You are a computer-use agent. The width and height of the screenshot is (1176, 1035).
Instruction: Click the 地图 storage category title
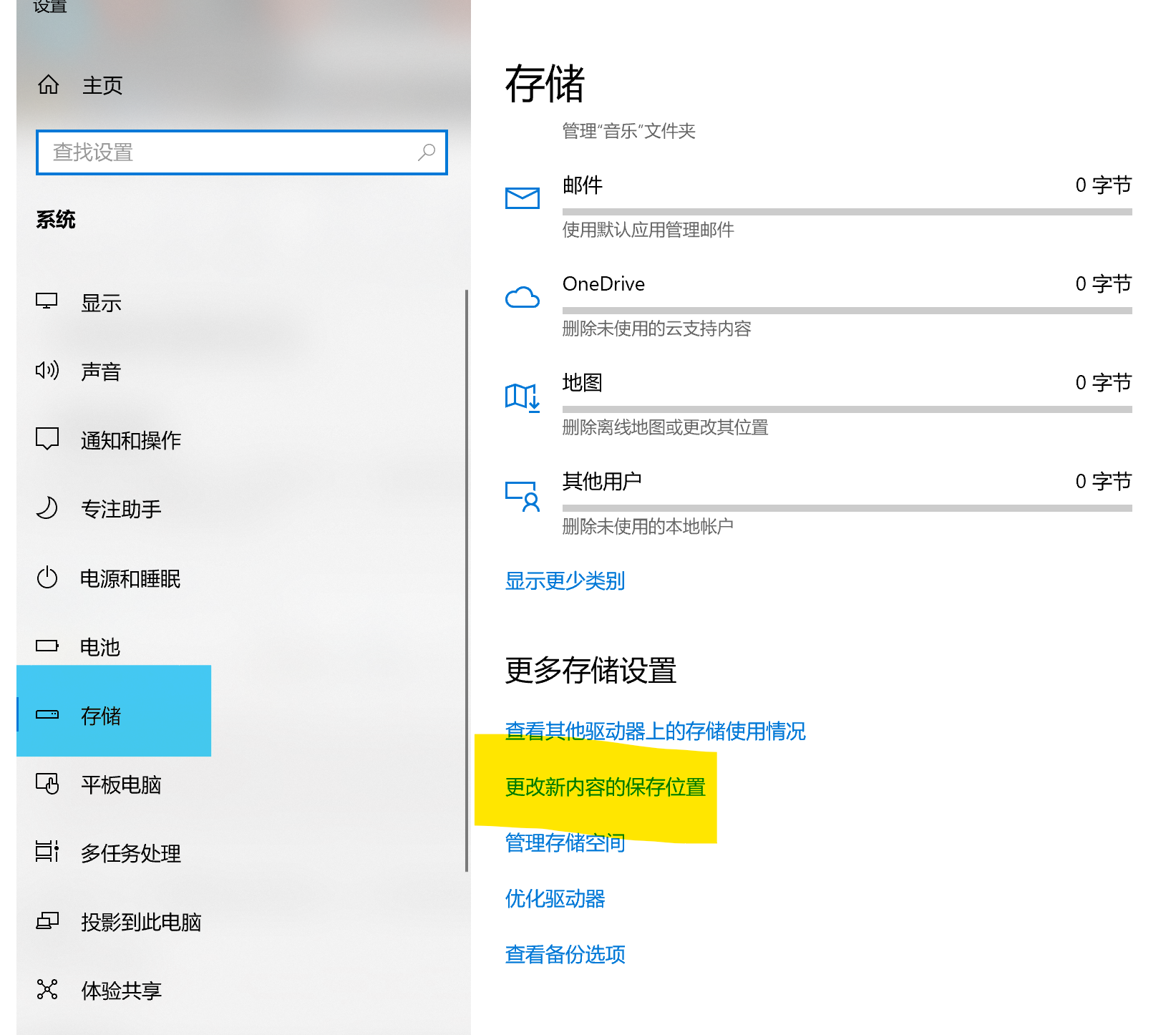583,383
